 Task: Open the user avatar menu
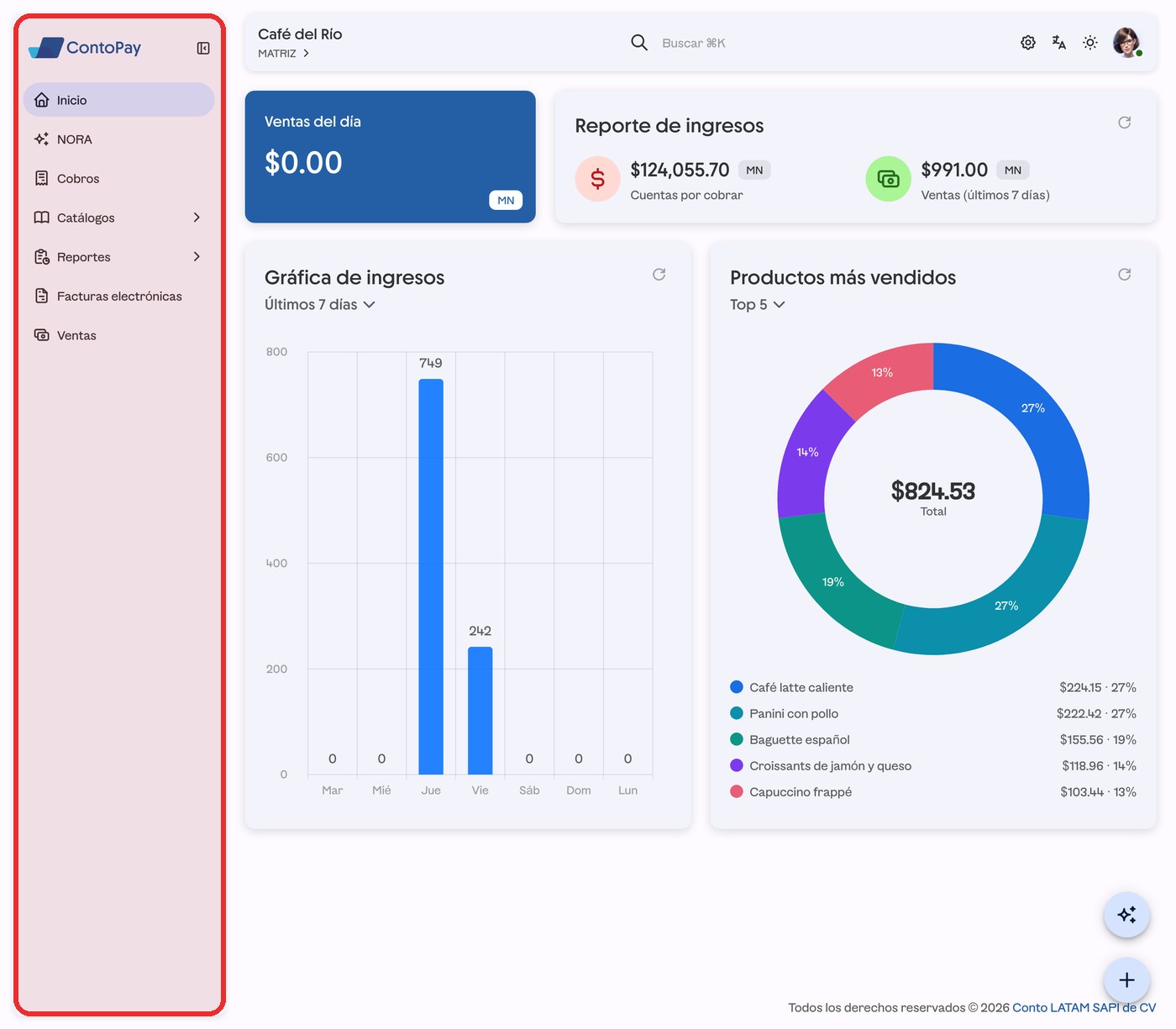click(1126, 42)
